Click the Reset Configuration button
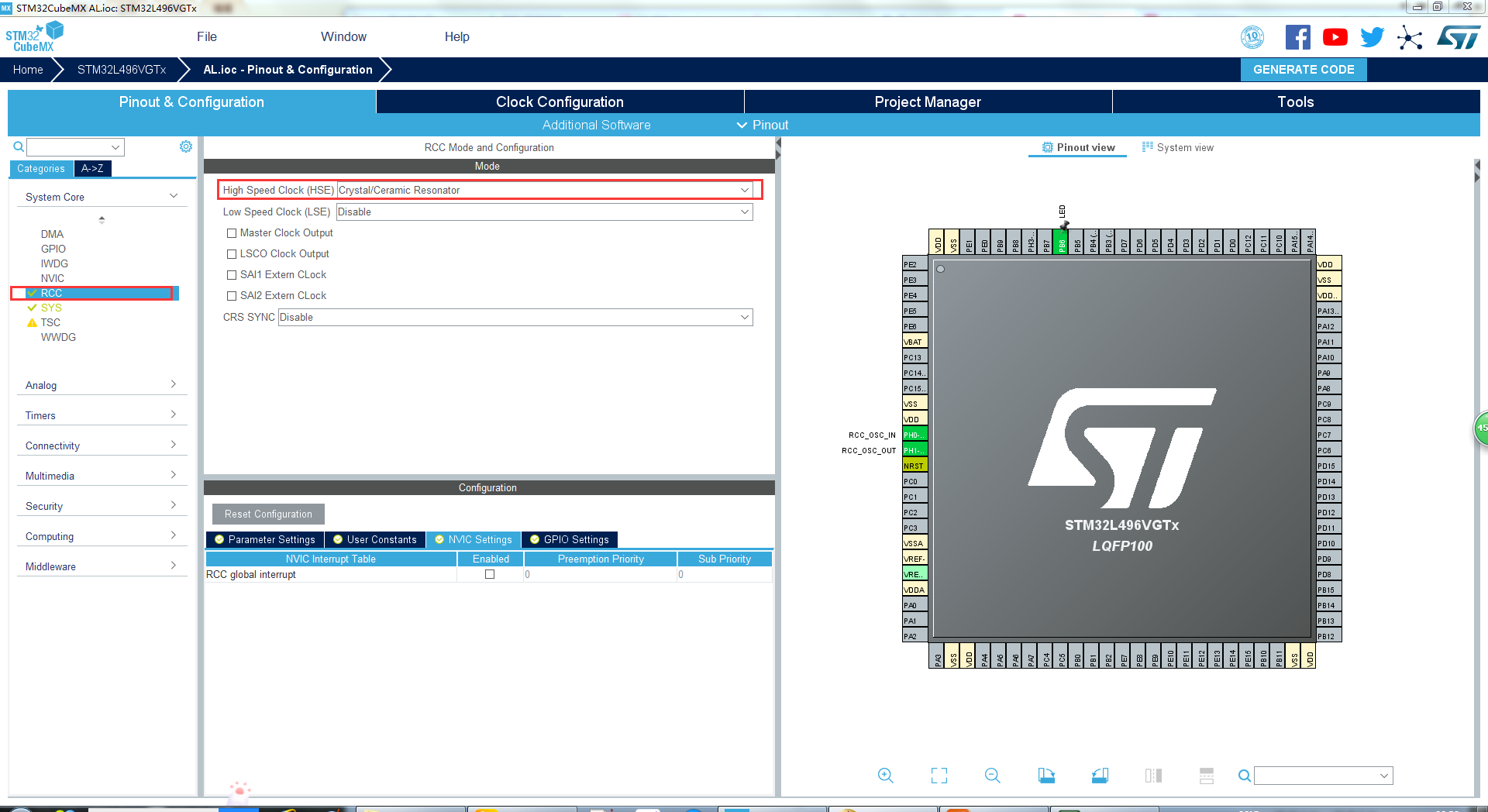This screenshot has width=1488, height=812. pos(268,514)
